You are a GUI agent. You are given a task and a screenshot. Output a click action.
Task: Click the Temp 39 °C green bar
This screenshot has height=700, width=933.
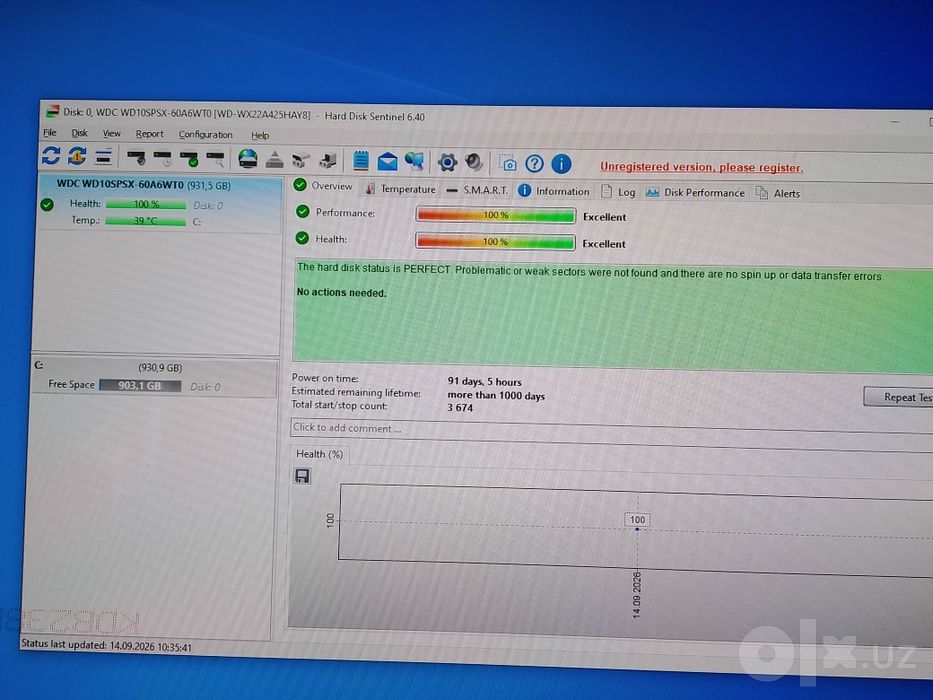(145, 221)
